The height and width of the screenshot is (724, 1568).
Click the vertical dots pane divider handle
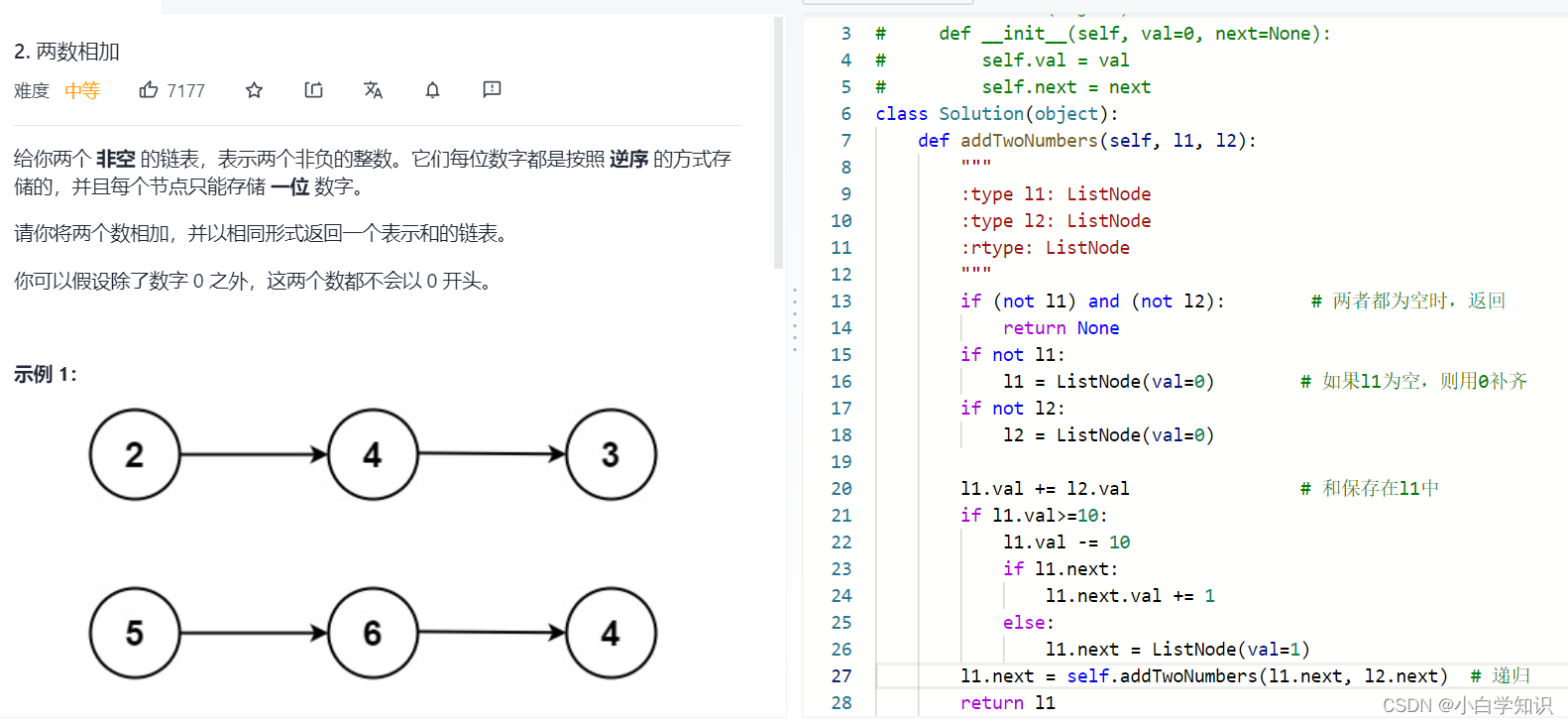click(x=794, y=319)
